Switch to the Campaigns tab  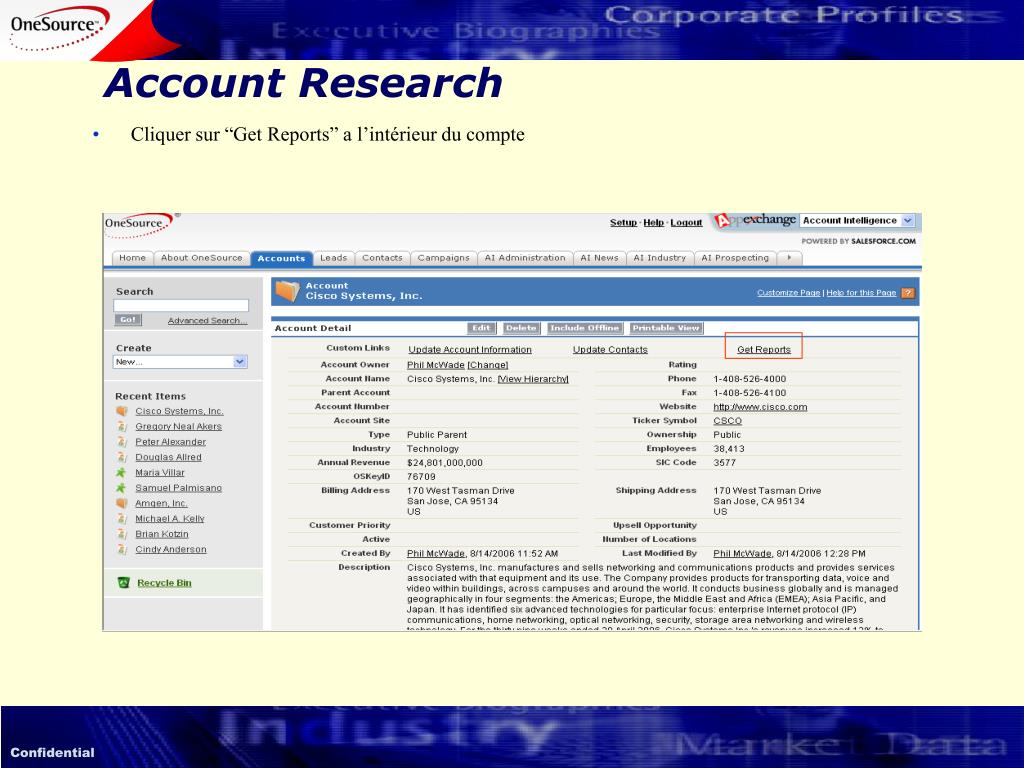click(443, 258)
